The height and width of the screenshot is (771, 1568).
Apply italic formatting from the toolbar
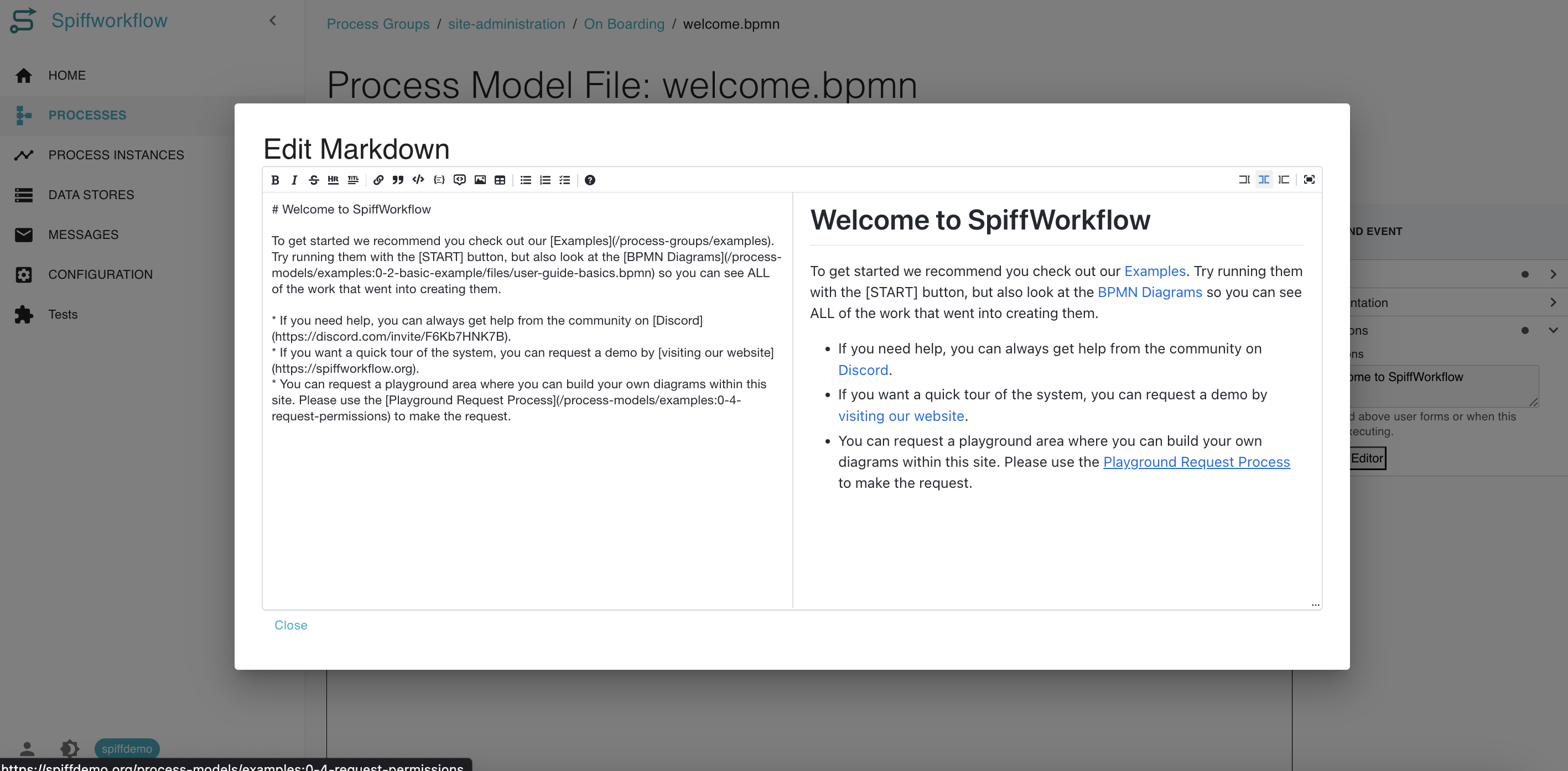(294, 180)
